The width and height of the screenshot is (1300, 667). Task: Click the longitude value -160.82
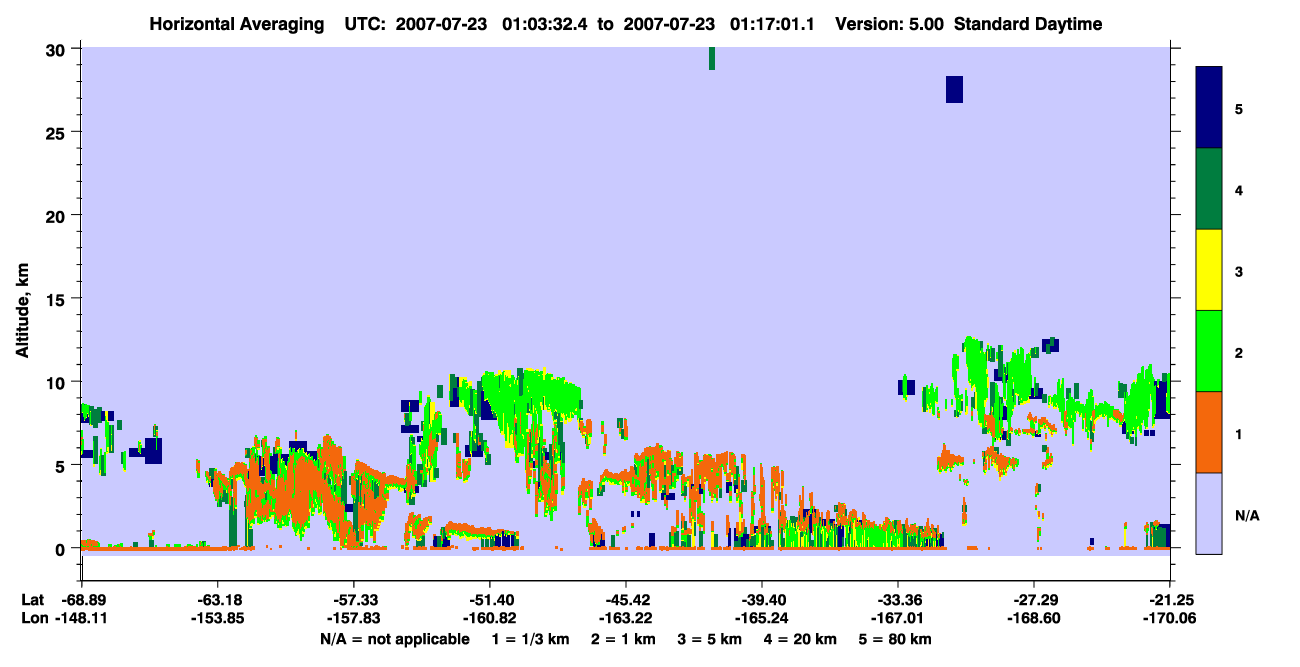pos(490,618)
